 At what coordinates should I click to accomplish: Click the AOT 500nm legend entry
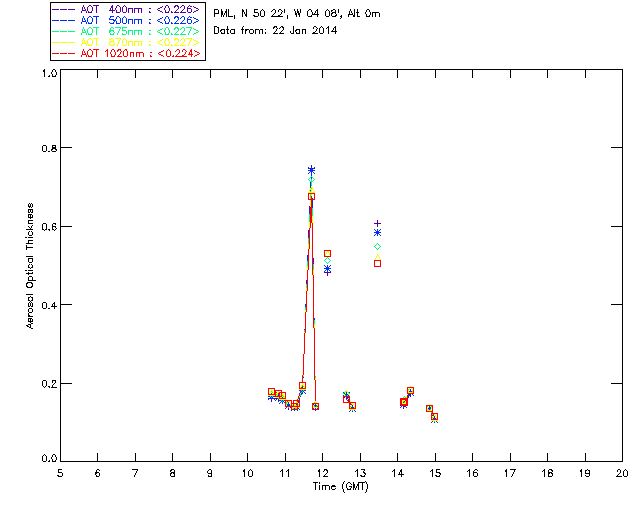(126, 20)
